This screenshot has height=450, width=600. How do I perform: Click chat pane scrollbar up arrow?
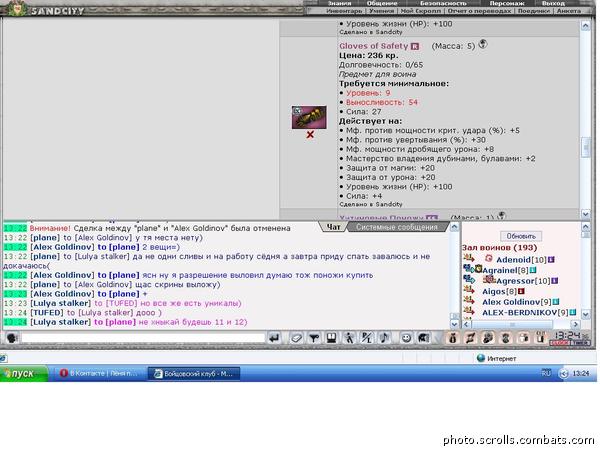pyautogui.click(x=454, y=227)
